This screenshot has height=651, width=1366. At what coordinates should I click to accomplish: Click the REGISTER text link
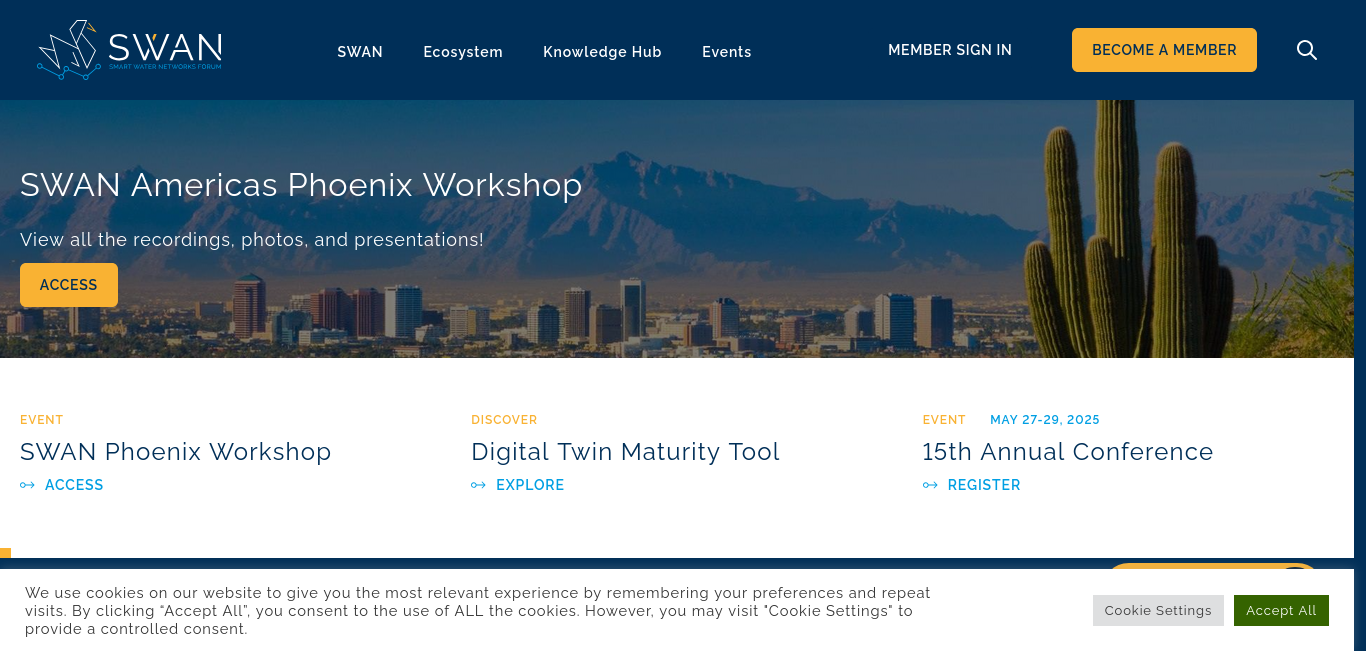point(984,485)
